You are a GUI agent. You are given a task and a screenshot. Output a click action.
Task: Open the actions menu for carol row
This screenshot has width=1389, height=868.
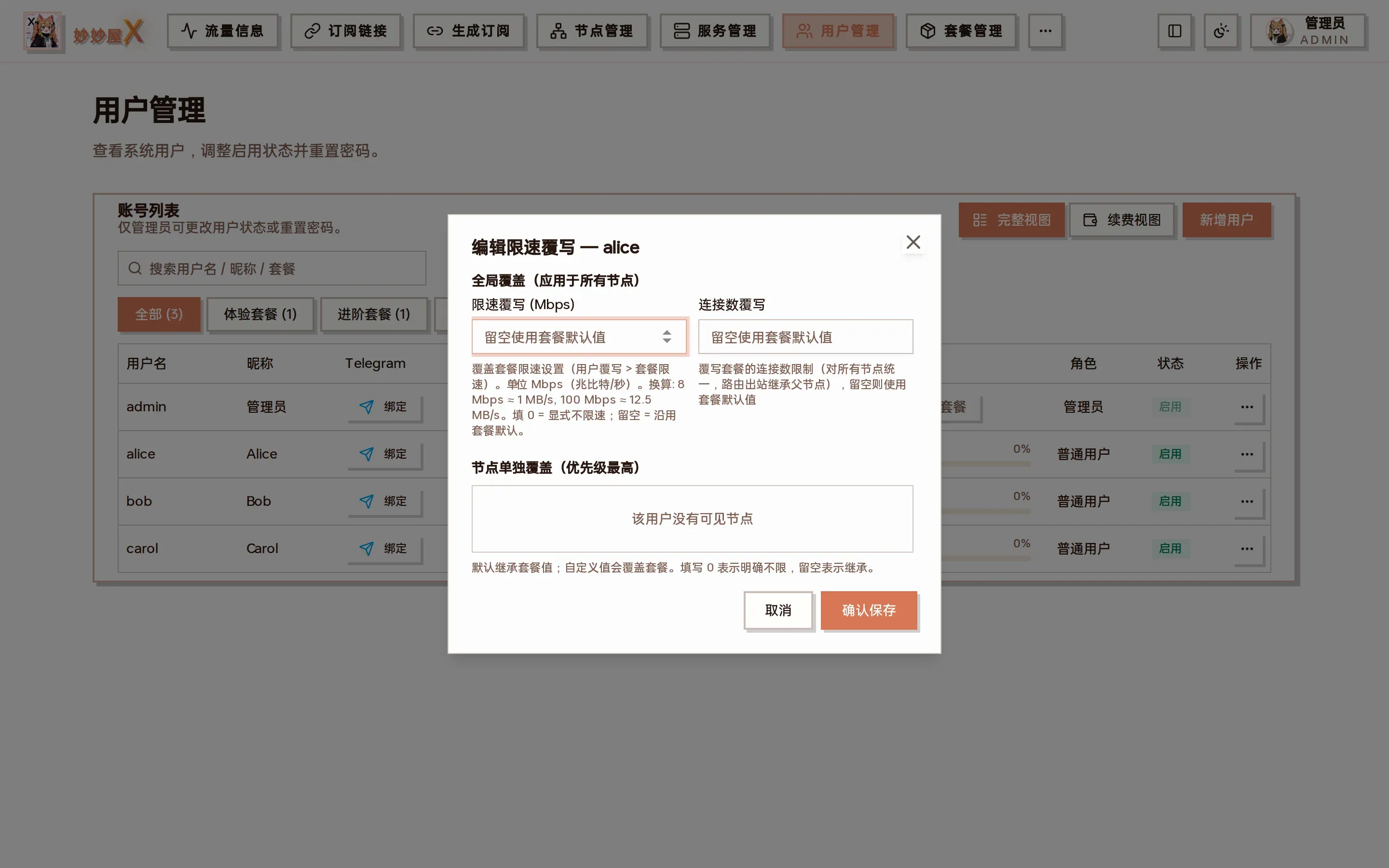coord(1247,549)
